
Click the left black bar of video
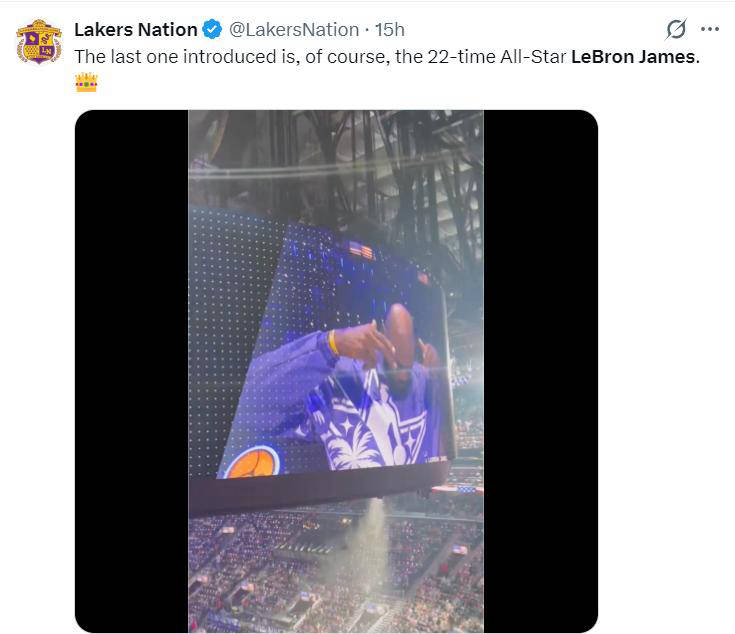coord(131,371)
